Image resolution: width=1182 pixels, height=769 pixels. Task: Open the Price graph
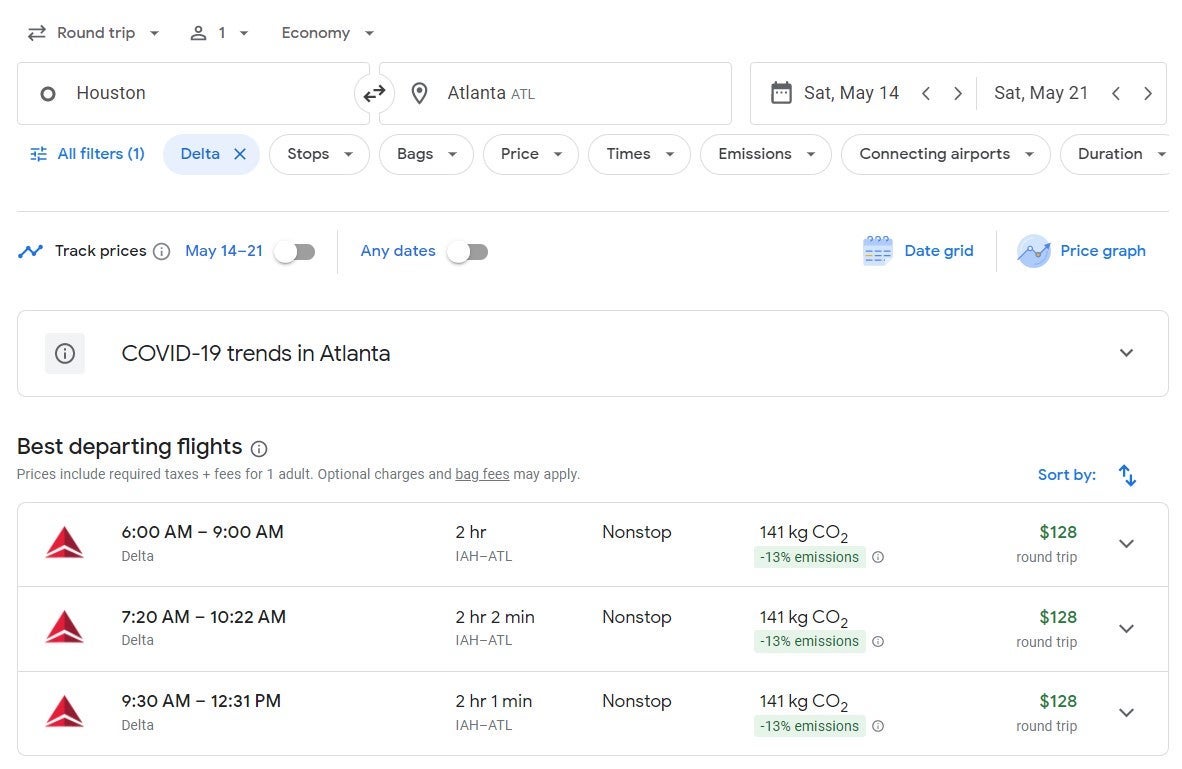(1082, 251)
